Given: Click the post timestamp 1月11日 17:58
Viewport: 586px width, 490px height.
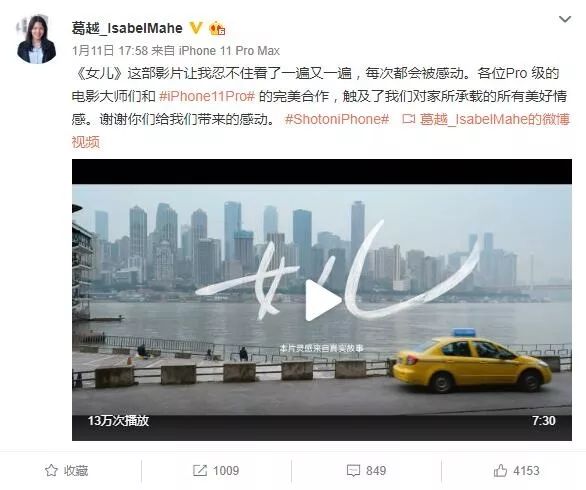Looking at the screenshot, I should click(x=110, y=50).
